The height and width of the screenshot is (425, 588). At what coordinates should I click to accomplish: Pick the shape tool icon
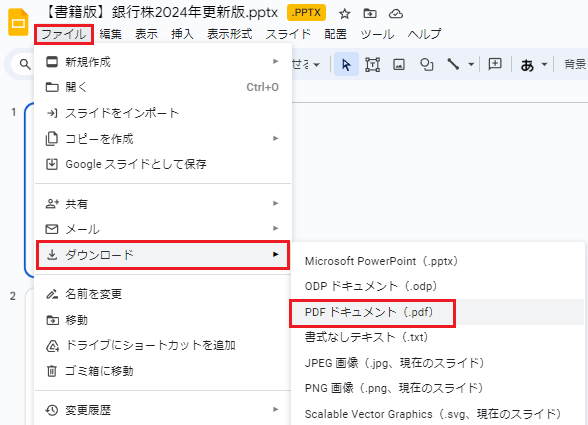coord(426,65)
